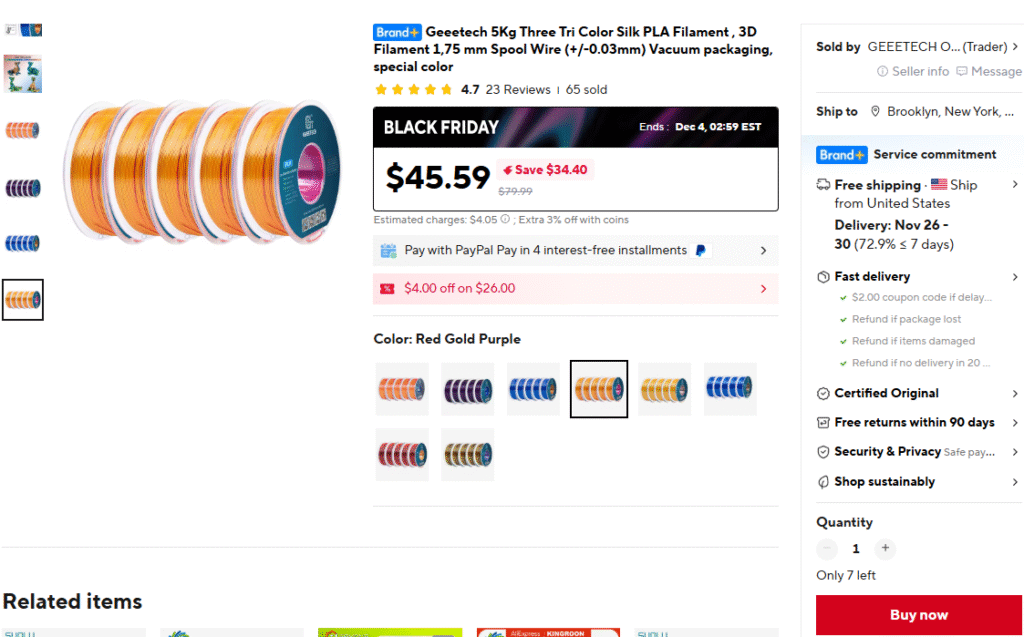Screen dimensions: 1024x637
Task: Expand the Sold by GEEETECH seller details
Action: pos(1015,47)
